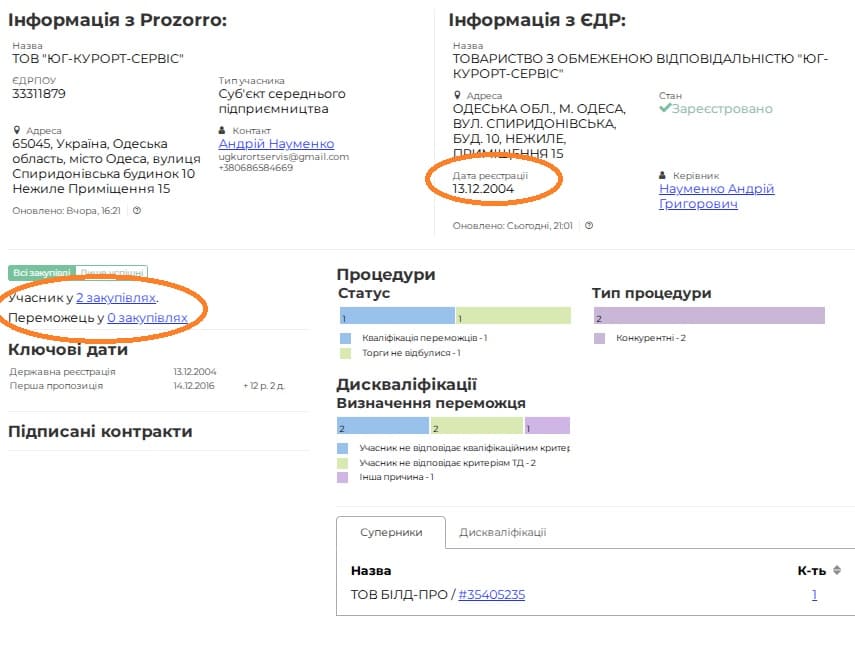Switch to the Дискваліфікації tab
This screenshot has height=654, width=855.
[502, 533]
